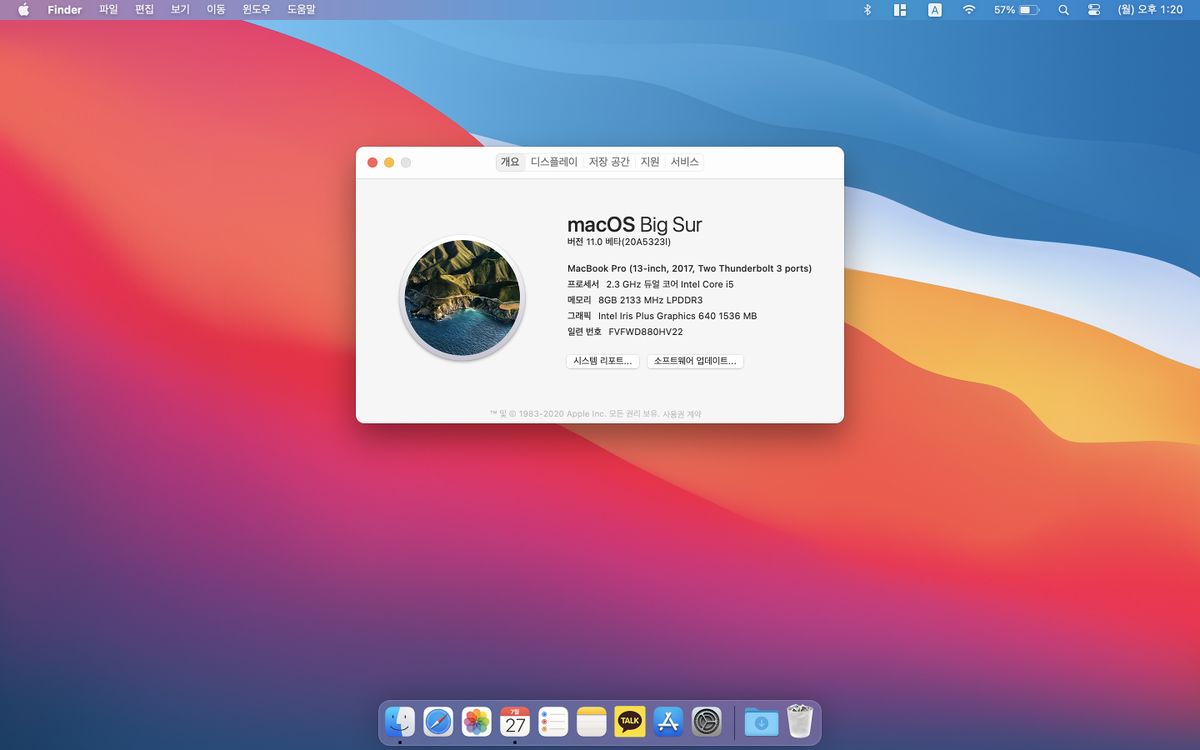Click the 시스템 리포트 button
The width and height of the screenshot is (1200, 750).
click(602, 361)
